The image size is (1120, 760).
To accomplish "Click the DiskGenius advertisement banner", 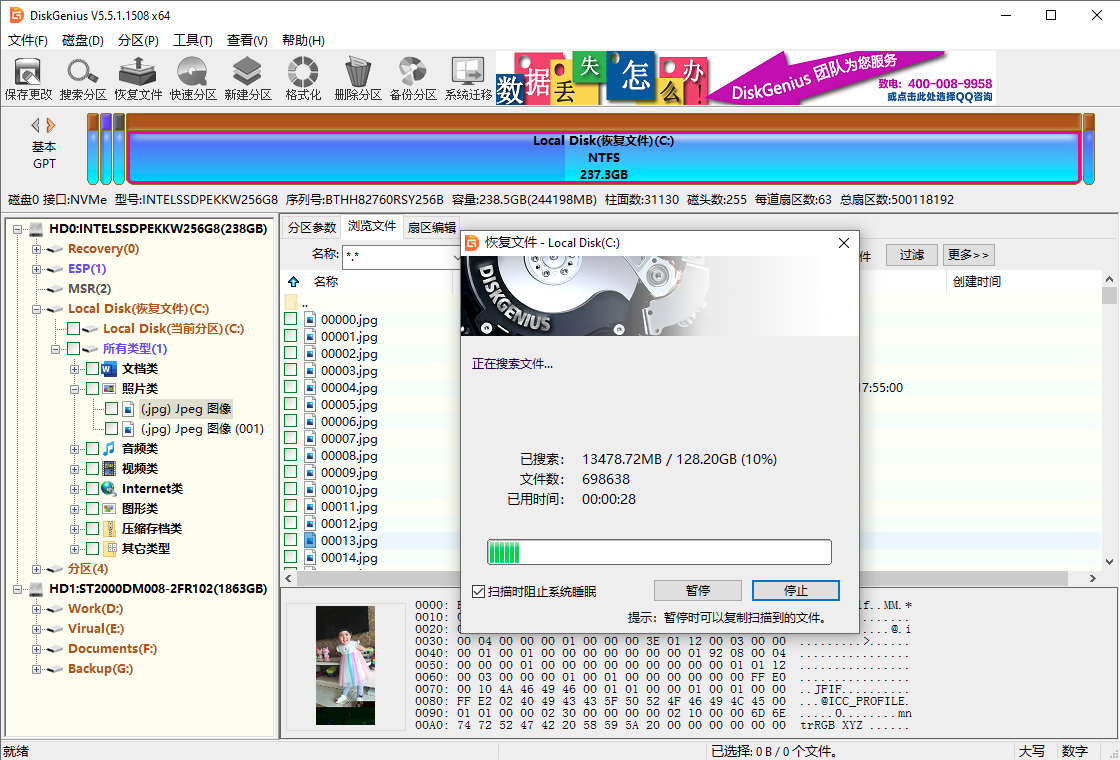I will click(745, 77).
